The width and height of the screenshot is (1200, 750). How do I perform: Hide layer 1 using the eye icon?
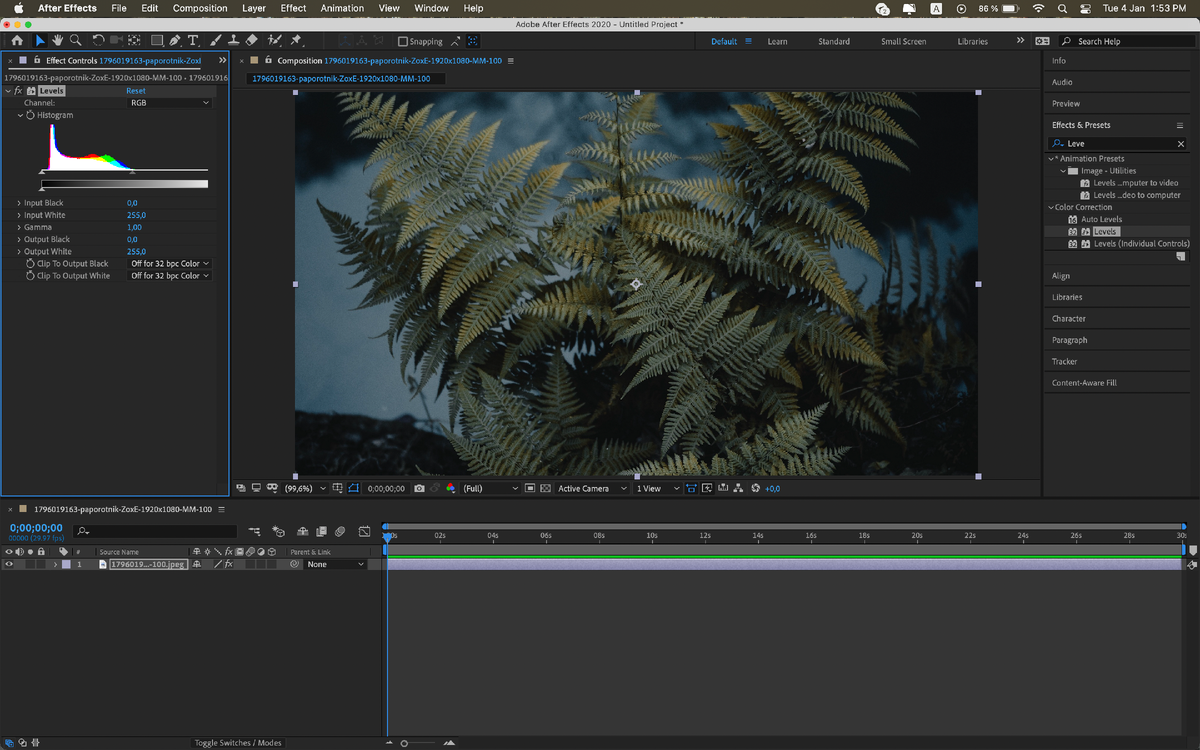[9, 564]
